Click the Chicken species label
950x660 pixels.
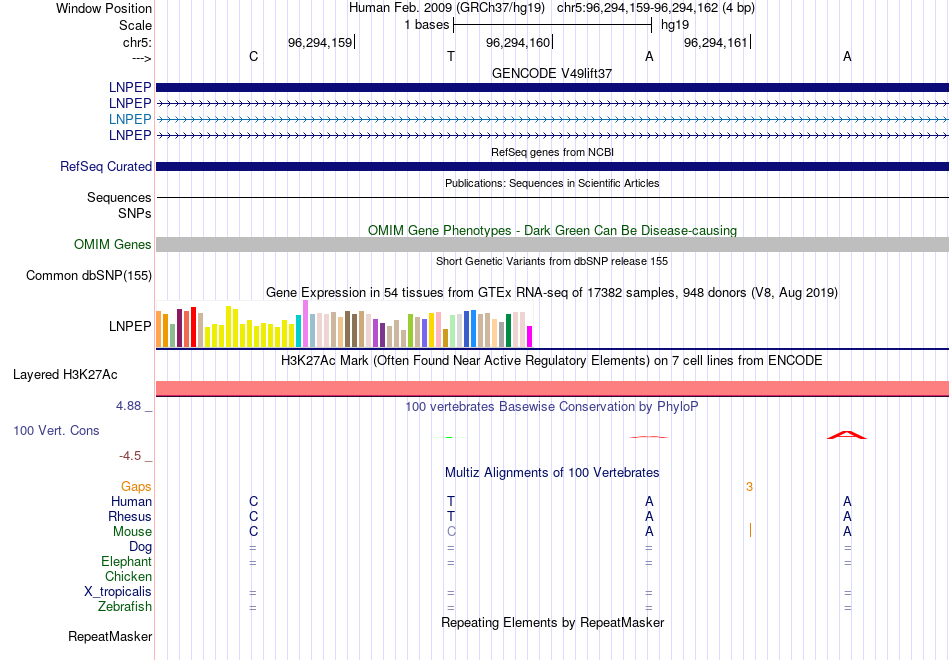coord(128,576)
